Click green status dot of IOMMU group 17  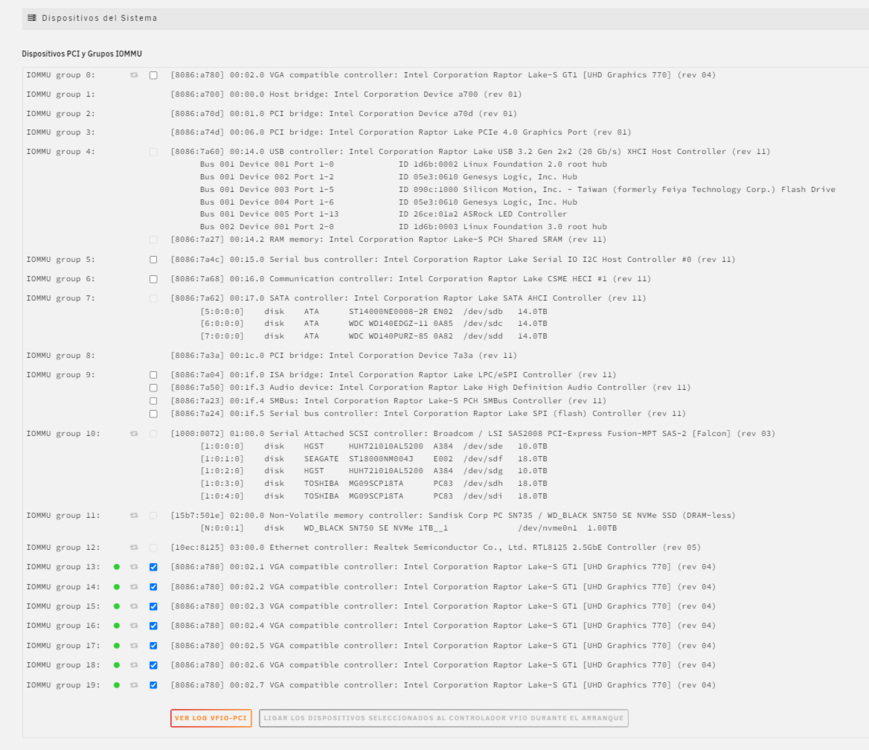click(x=116, y=646)
